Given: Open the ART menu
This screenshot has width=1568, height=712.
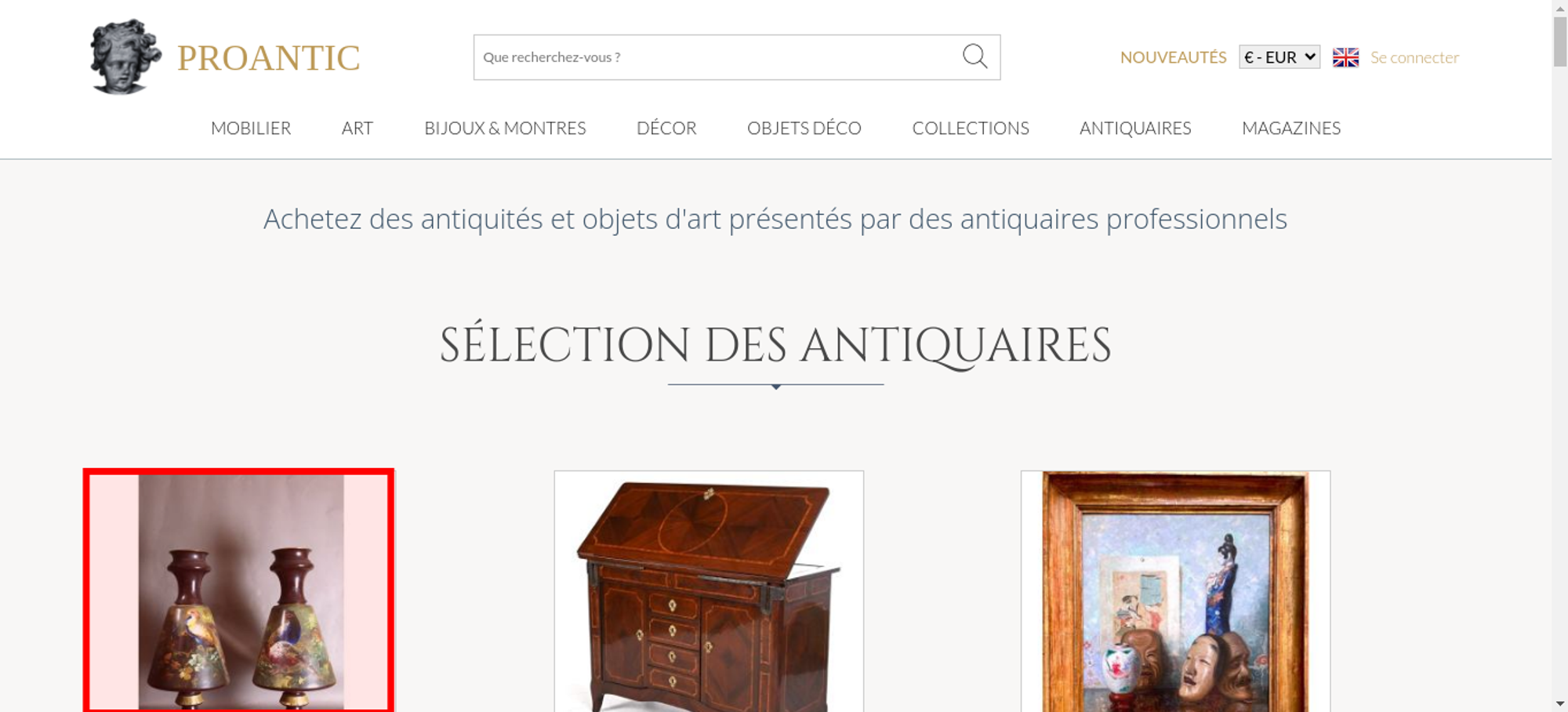Looking at the screenshot, I should (358, 128).
